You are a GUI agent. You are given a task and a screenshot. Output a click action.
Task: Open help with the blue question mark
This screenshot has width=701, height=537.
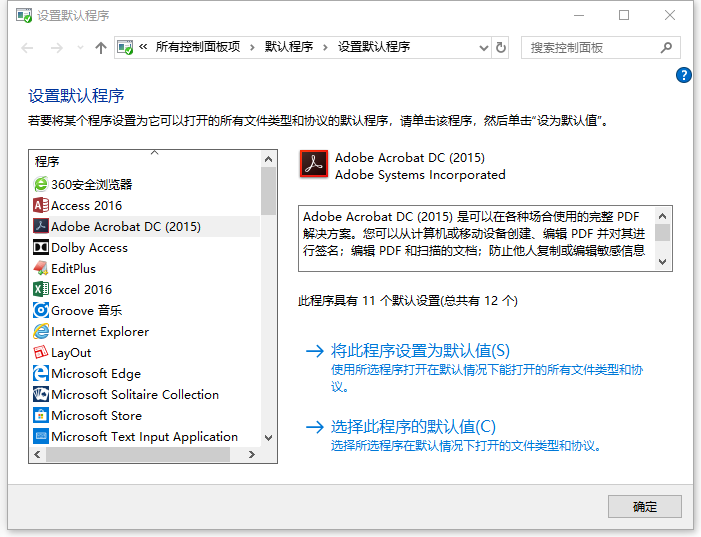pos(684,75)
